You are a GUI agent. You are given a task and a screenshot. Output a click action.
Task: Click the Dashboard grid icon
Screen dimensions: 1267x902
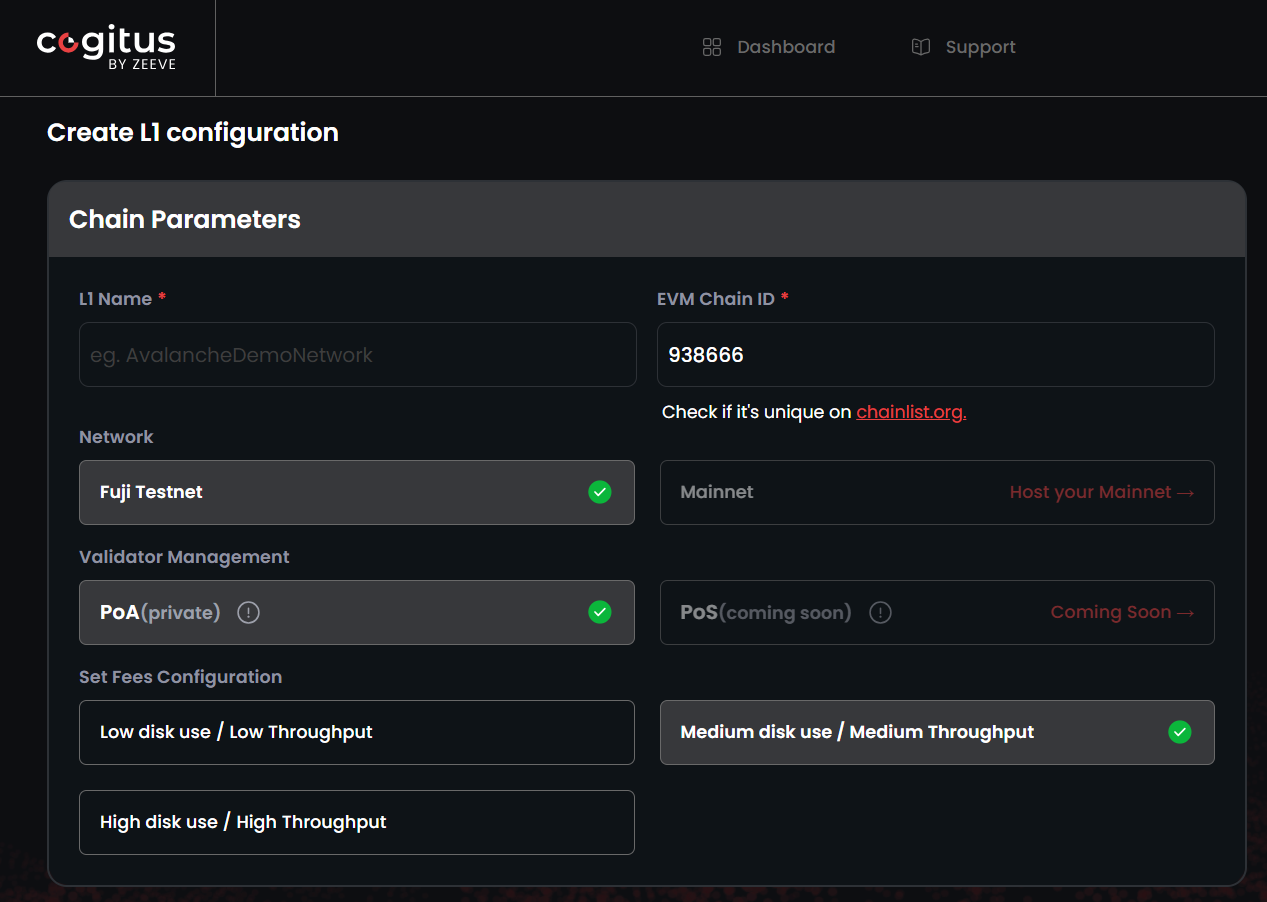tap(712, 46)
